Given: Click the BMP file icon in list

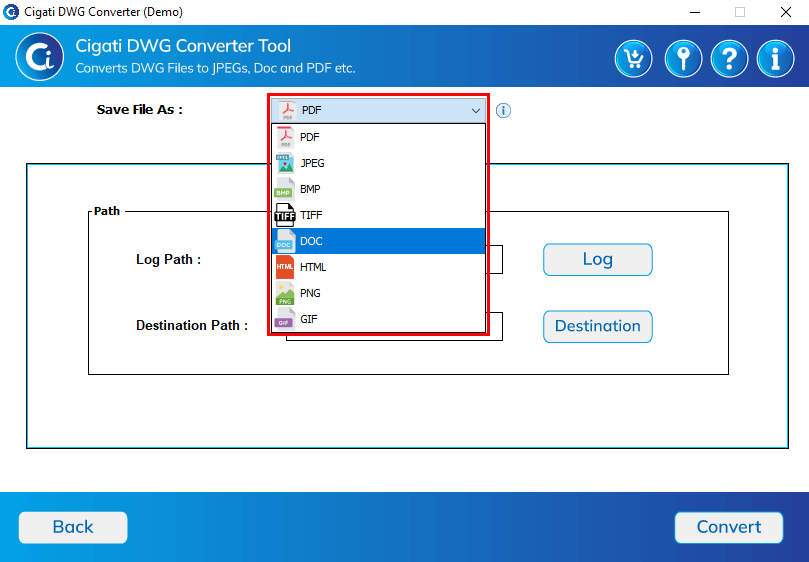Looking at the screenshot, I should click(285, 189).
